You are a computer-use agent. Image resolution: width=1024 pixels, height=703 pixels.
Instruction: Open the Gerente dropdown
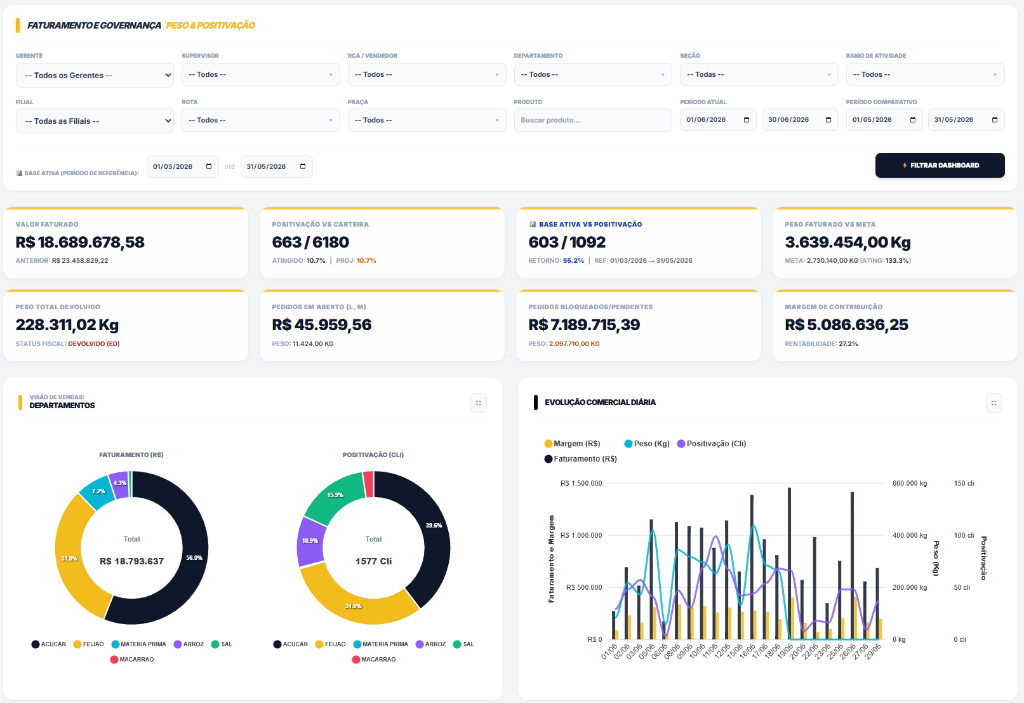95,75
